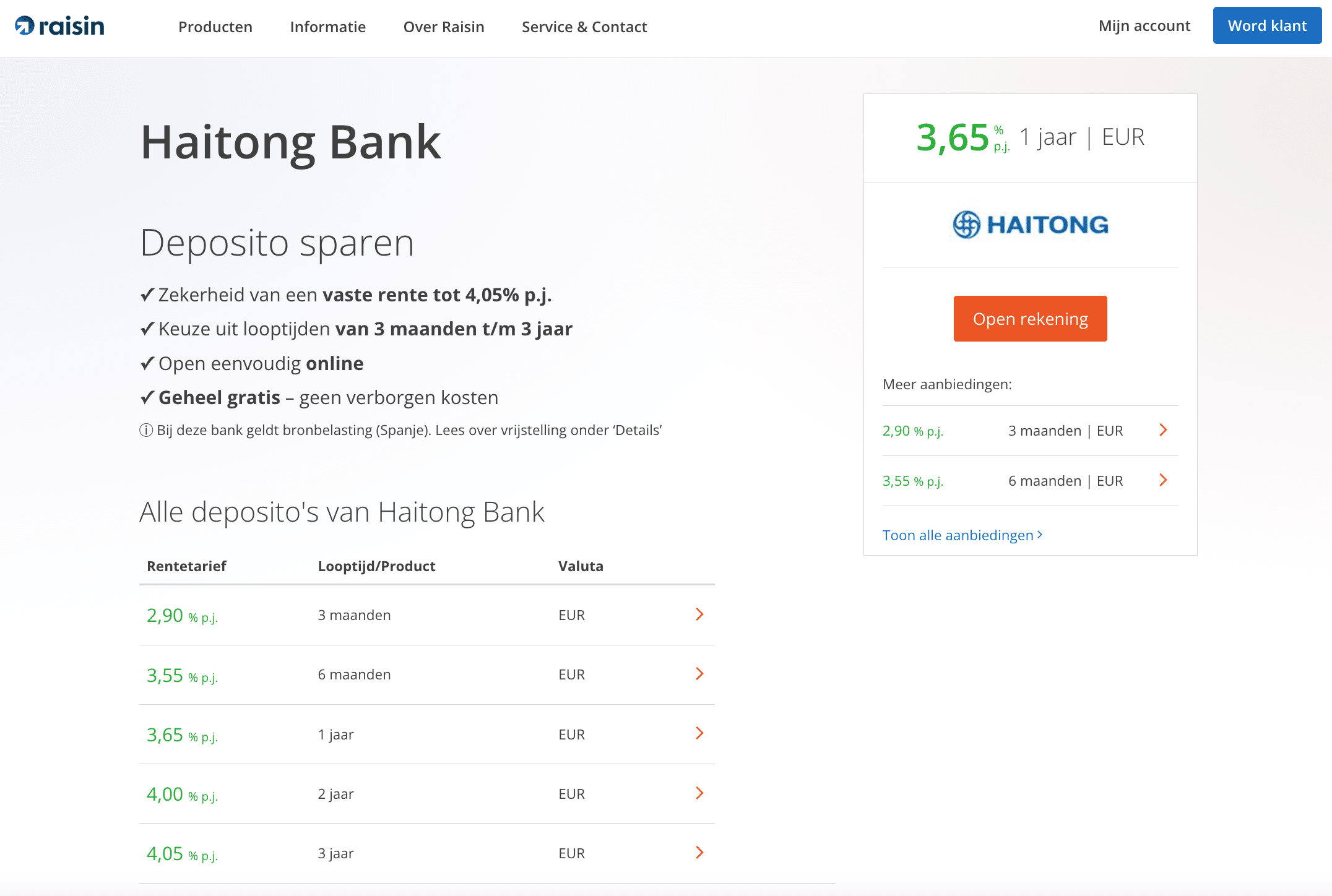
Task: Click the Open rekening button
Action: coord(1030,319)
